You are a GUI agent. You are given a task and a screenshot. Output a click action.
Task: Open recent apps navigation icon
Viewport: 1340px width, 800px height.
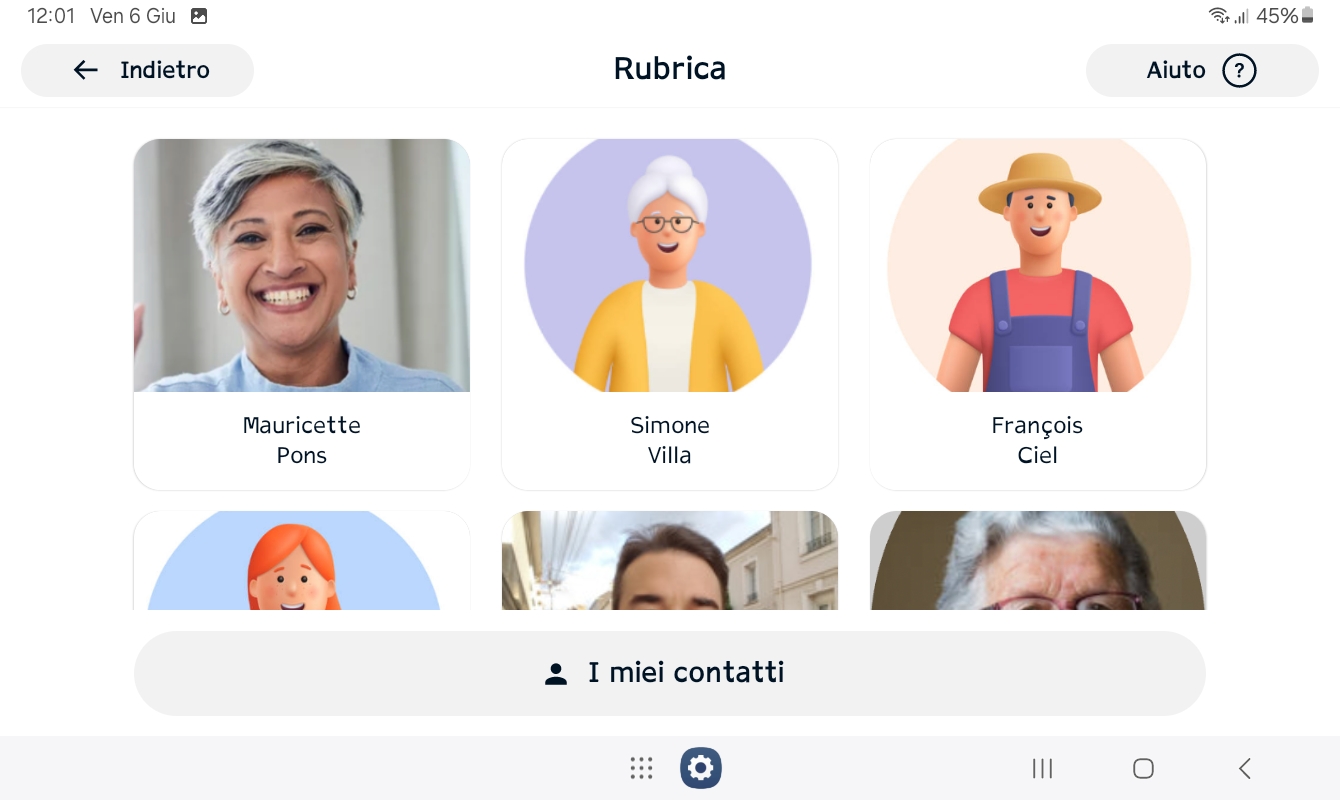click(1043, 768)
